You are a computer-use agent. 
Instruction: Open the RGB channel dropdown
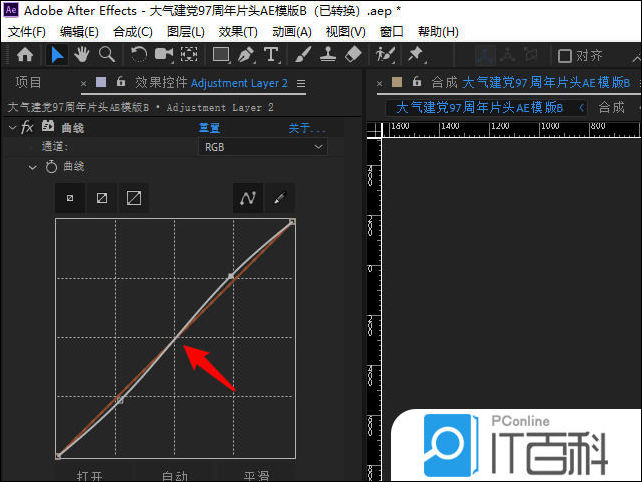coord(263,147)
